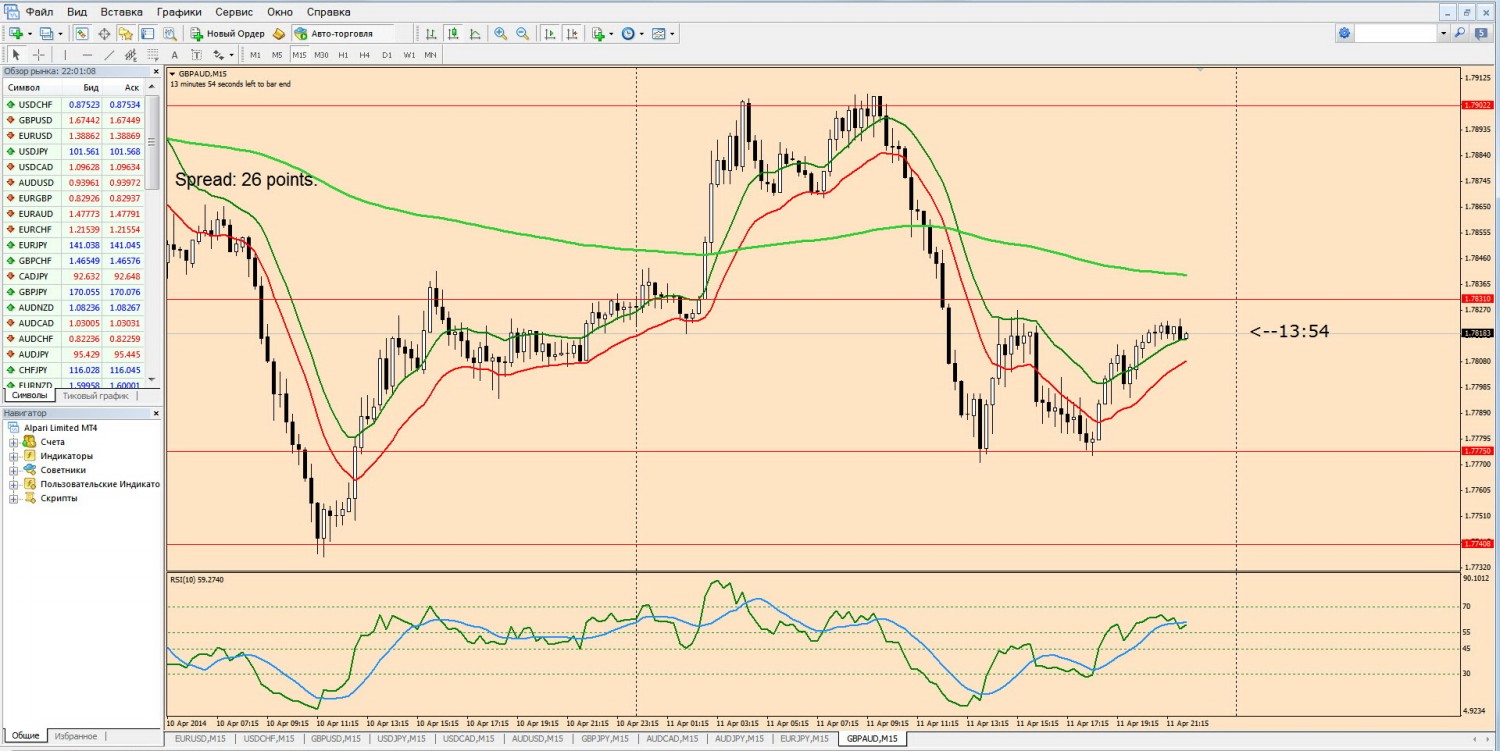Image resolution: width=1500 pixels, height=751 pixels.
Task: Select the trendline drawing tool
Action: pyautogui.click(x=109, y=55)
